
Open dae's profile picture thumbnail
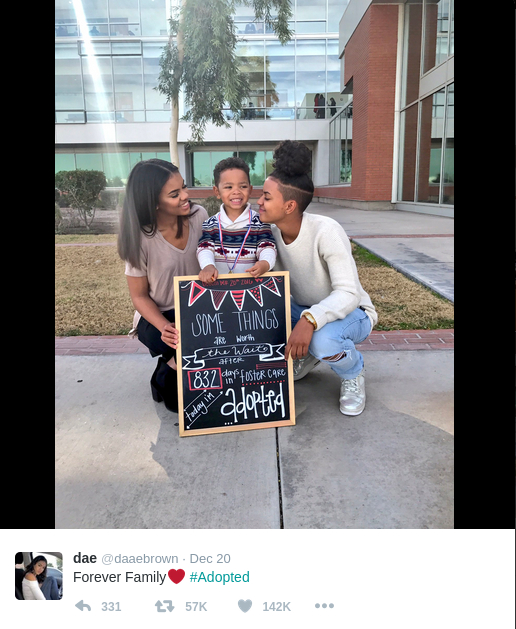click(x=39, y=576)
